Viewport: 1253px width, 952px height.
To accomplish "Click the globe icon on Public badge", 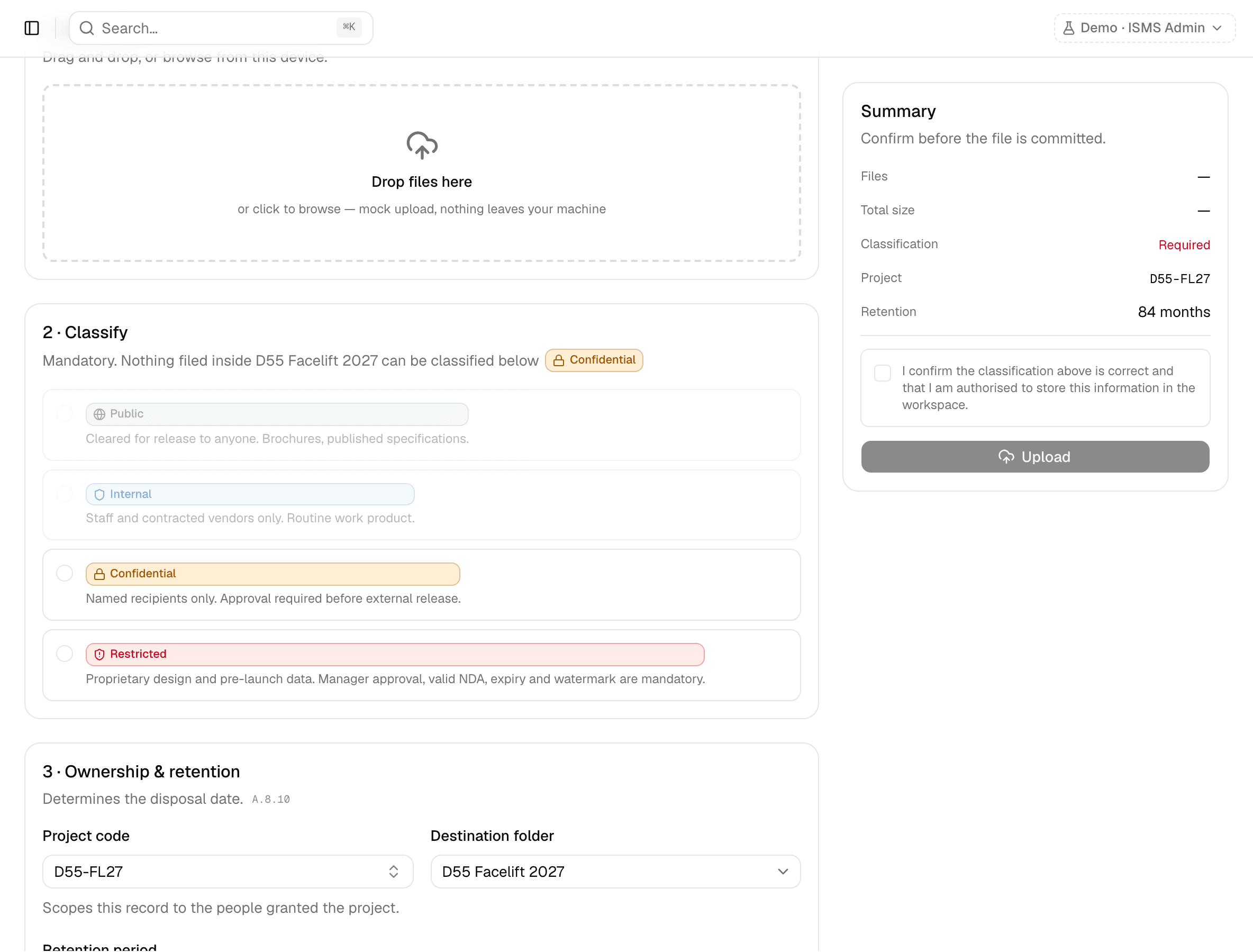I will [x=99, y=414].
